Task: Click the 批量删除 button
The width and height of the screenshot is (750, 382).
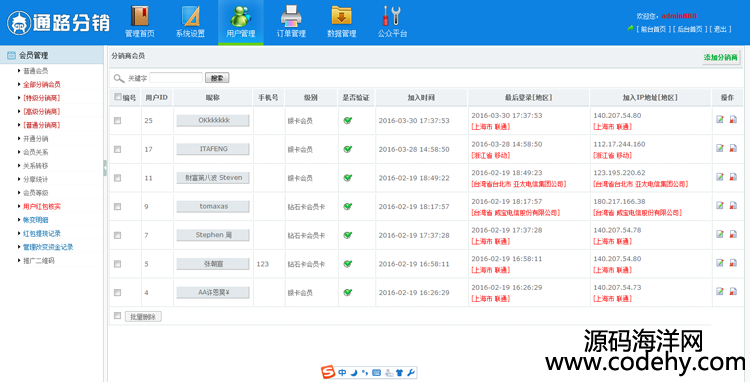Action: 143,317
